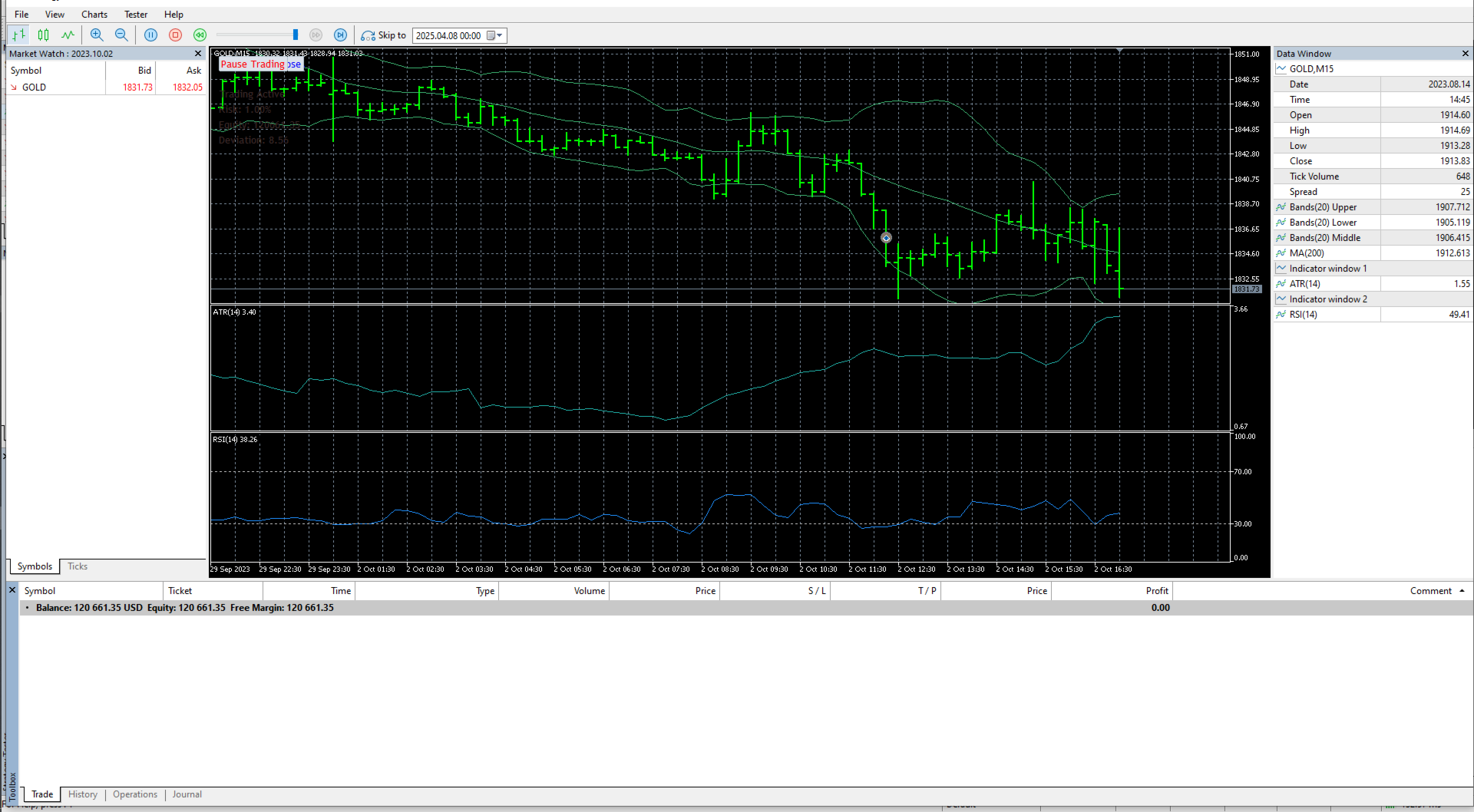This screenshot has width=1474, height=812.
Task: Close the Market Watch panel
Action: 198,54
